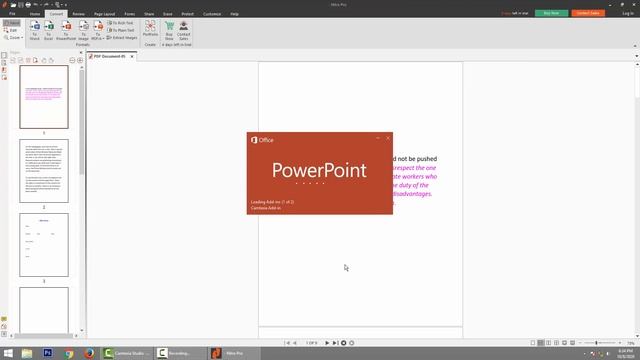Open the Windows Start menu
640x360 pixels.
tap(8, 353)
